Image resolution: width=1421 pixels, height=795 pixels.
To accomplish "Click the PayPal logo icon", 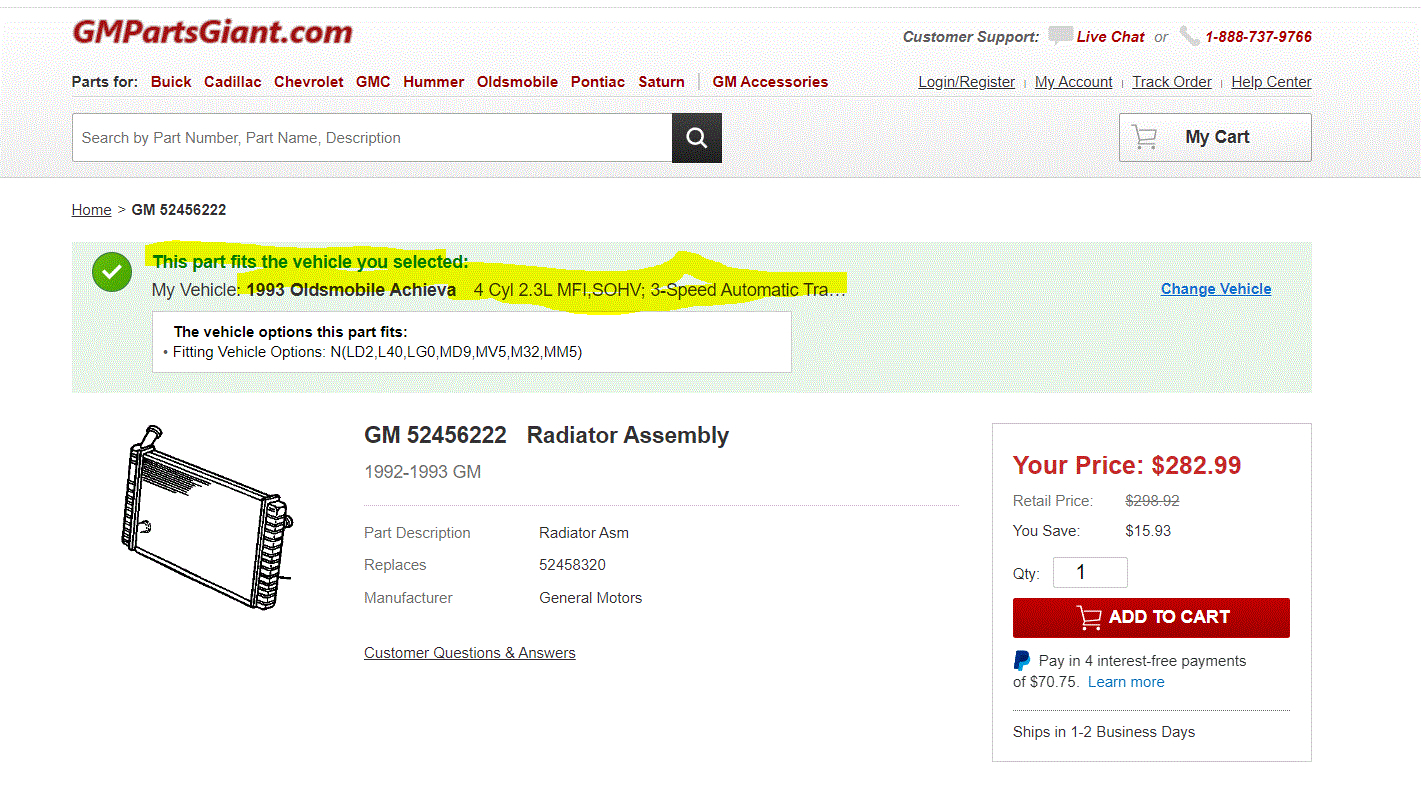I will coord(1022,661).
